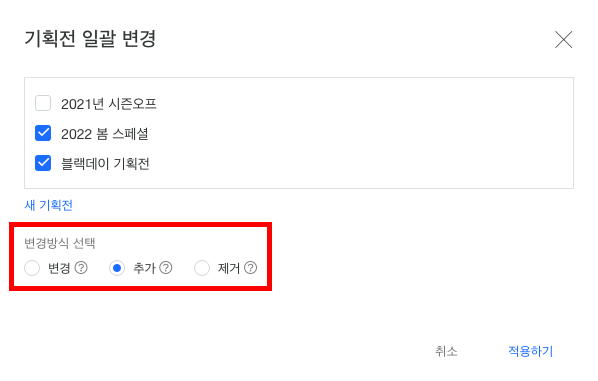Click the 2021년 시즌오프 label text
The height and width of the screenshot is (381, 598).
coord(109,104)
